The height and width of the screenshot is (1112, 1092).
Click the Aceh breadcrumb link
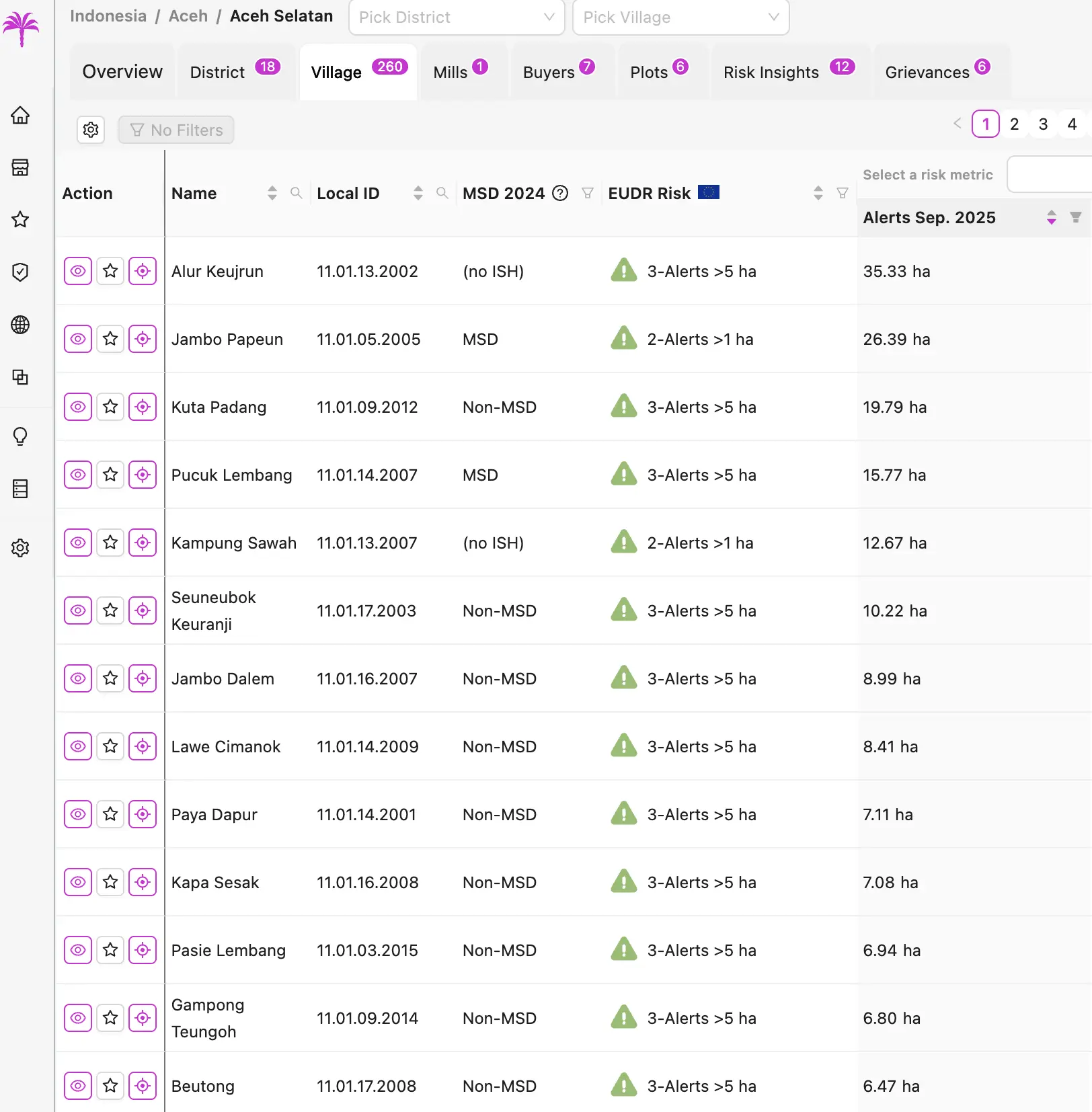pos(188,15)
